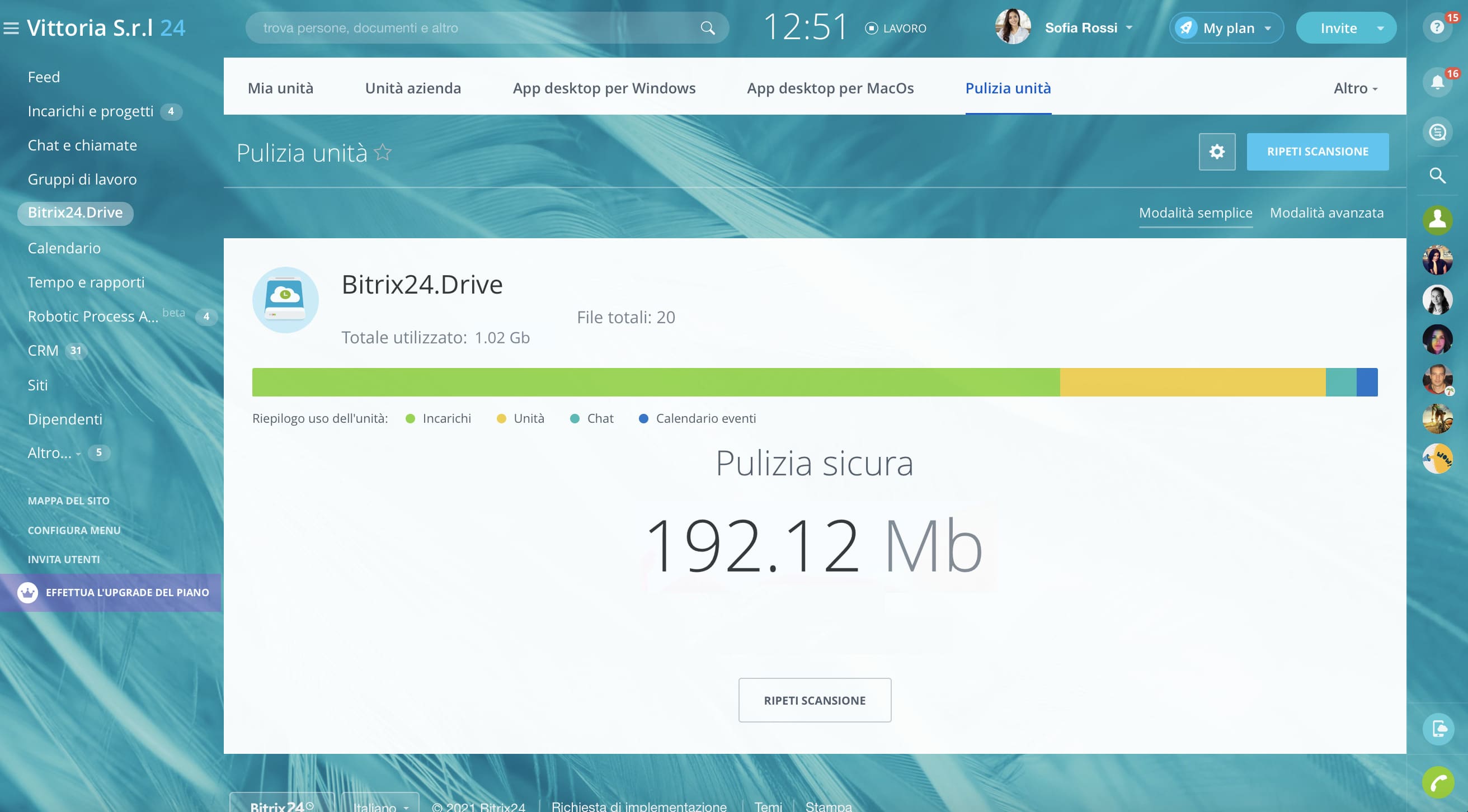Click CONFIGURA MENU link
The width and height of the screenshot is (1468, 812).
[74, 531]
